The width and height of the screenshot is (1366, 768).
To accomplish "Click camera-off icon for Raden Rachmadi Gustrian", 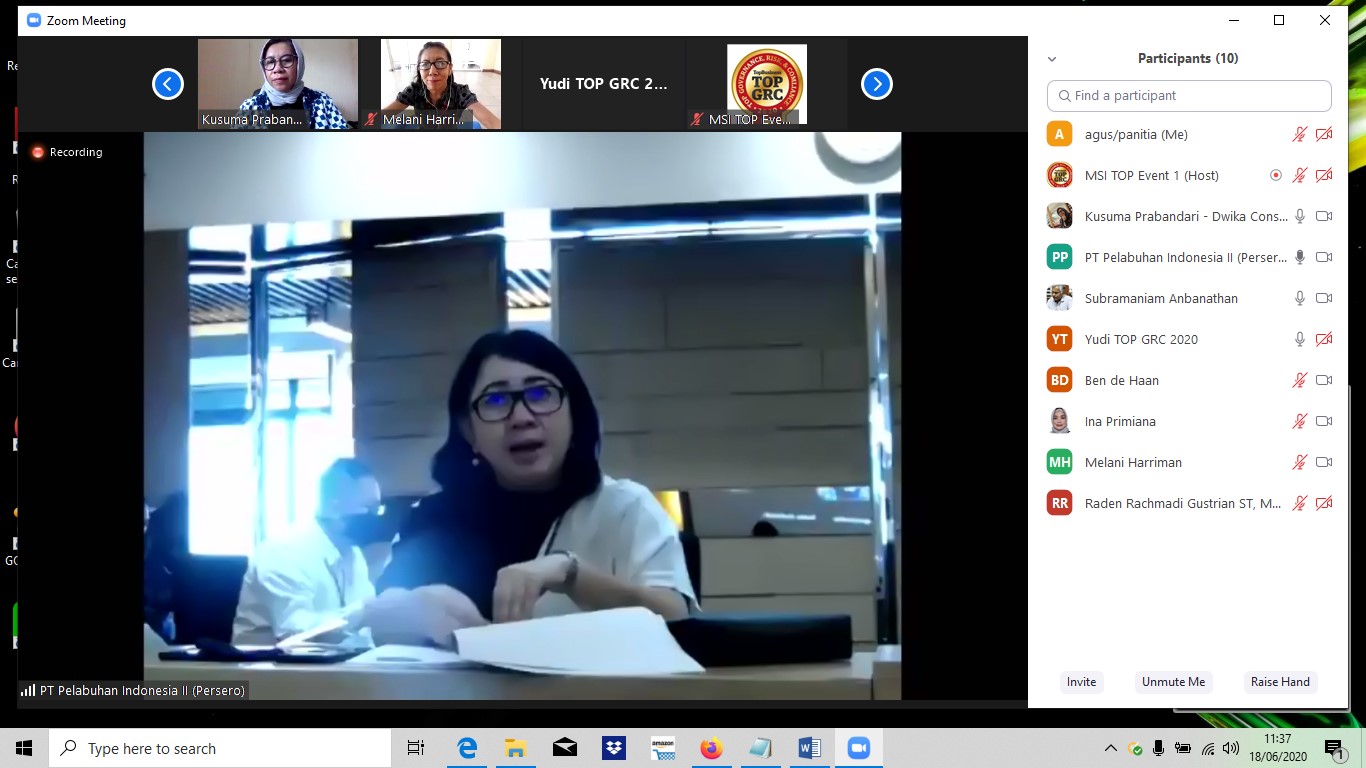I will pos(1324,503).
